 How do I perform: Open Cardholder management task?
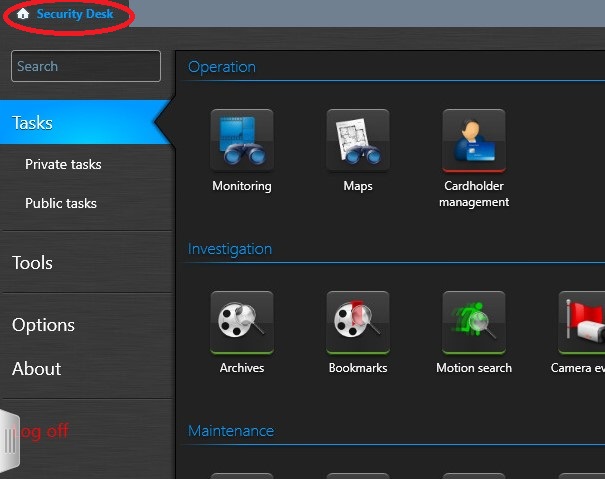(x=473, y=141)
